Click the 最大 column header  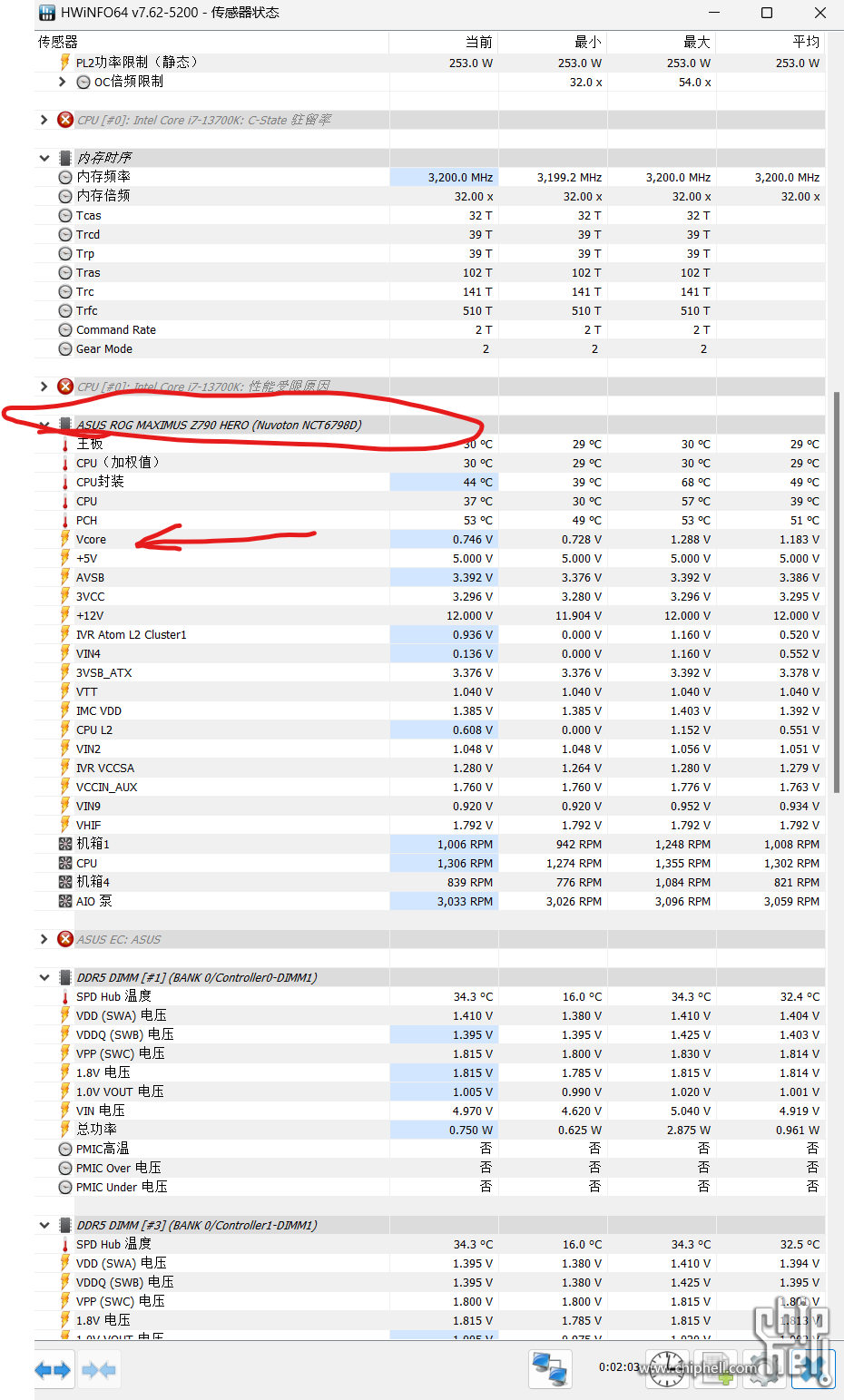click(662, 42)
